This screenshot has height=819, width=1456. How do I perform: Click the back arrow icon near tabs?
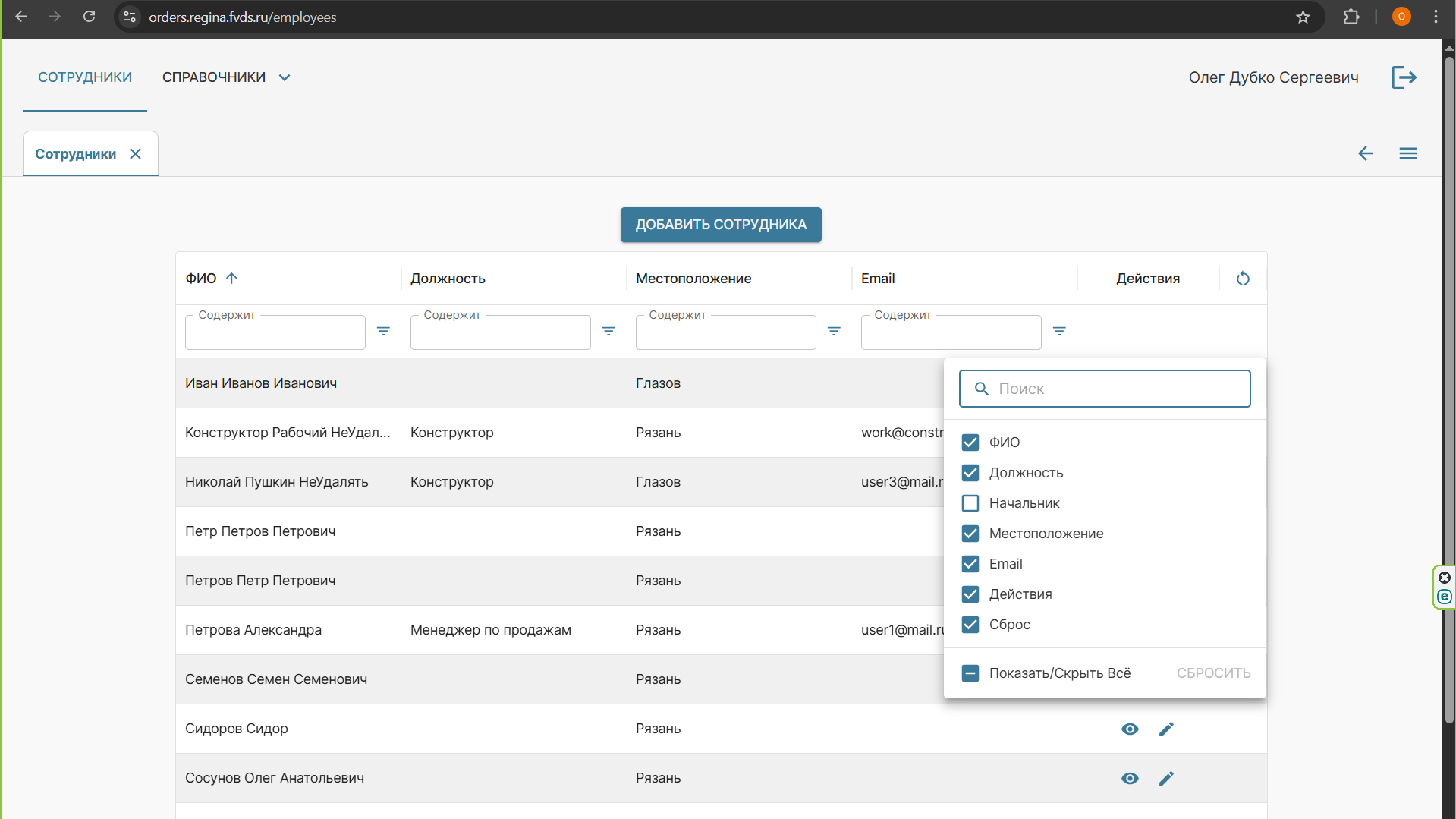pyautogui.click(x=1366, y=153)
